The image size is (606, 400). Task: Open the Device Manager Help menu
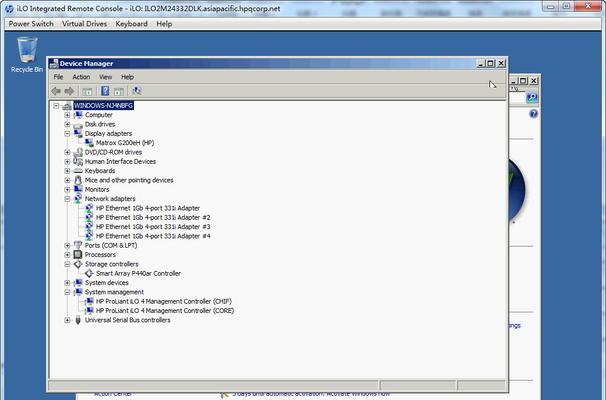coord(127,77)
